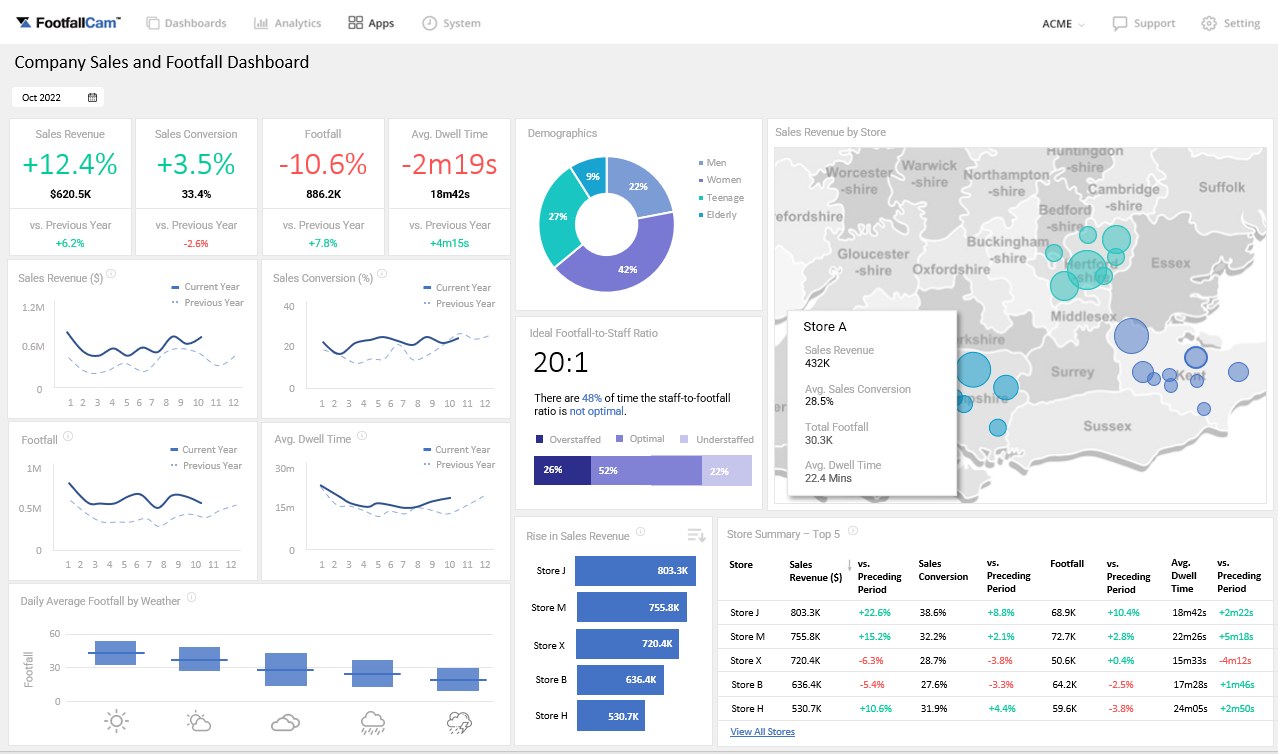Click the Sales Revenue +12.4% KPI card
Screen dimensions: 1278x754
(70, 187)
